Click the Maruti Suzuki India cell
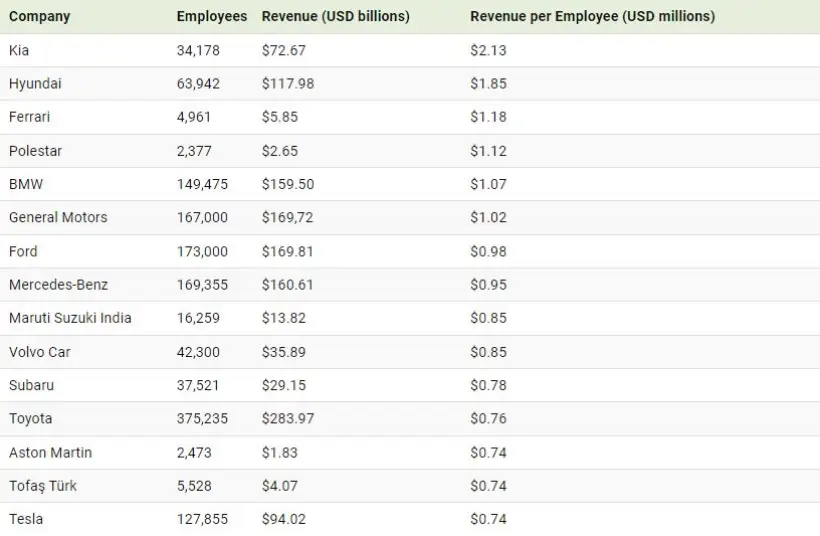 click(x=70, y=318)
